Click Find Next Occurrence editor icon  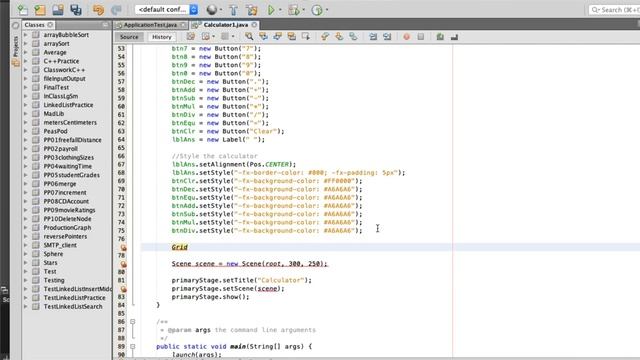coord(278,37)
